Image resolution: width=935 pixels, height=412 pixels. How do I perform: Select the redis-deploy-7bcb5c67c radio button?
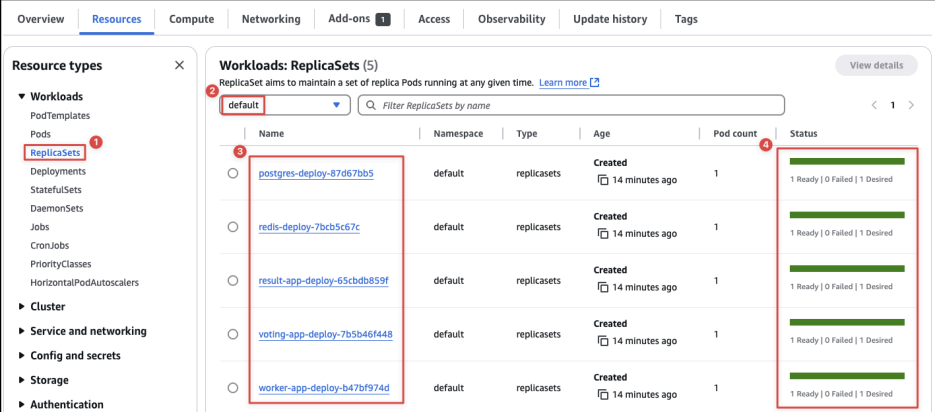[x=233, y=227]
